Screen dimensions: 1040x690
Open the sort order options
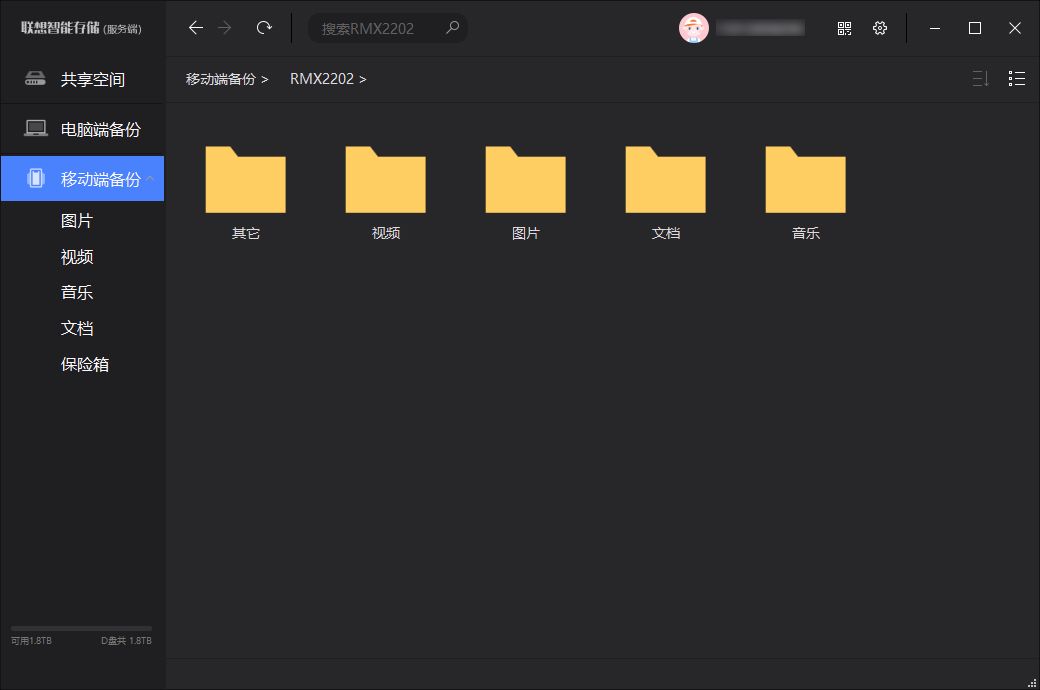[979, 78]
